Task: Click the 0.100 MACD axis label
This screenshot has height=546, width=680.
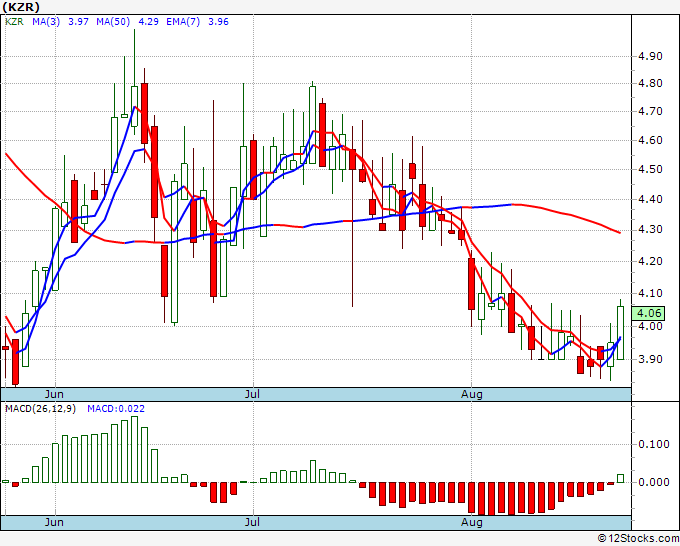Action: point(654,444)
